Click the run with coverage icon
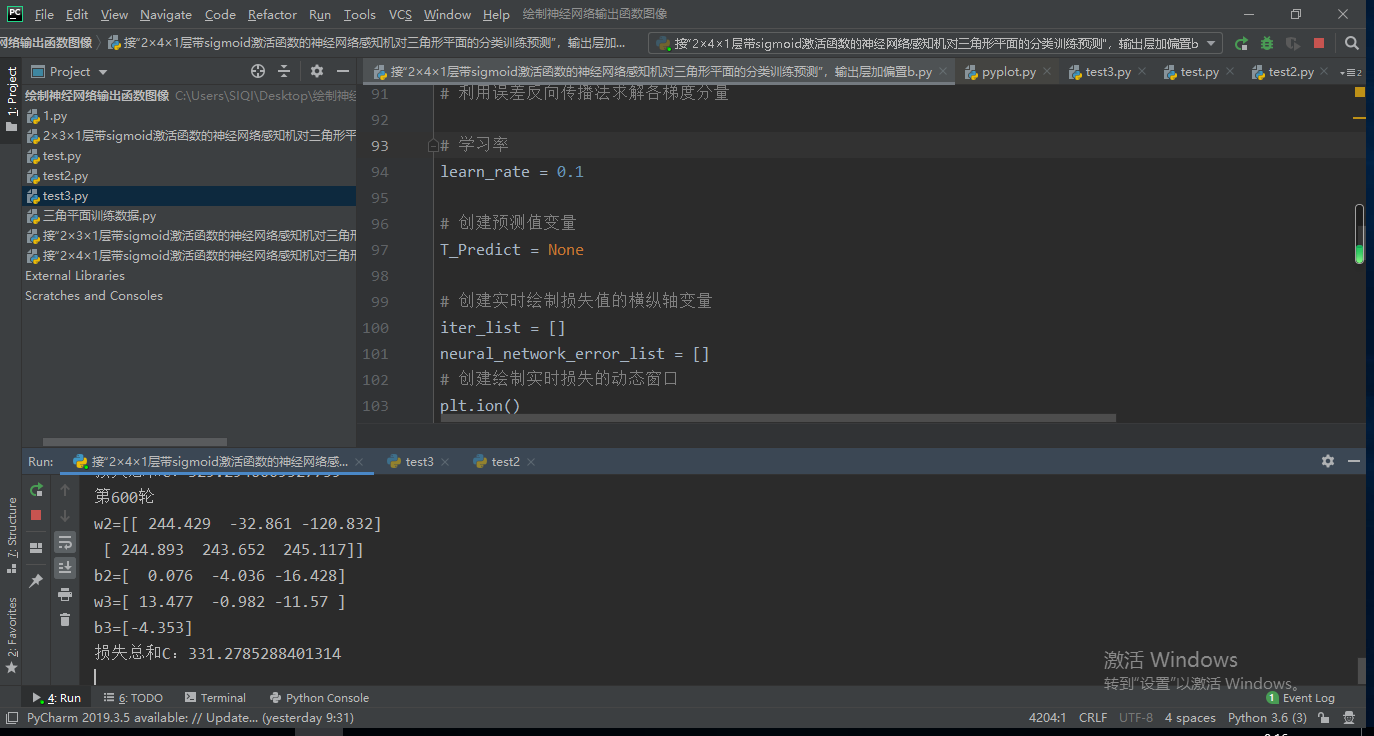The image size is (1374, 736). tap(1293, 44)
